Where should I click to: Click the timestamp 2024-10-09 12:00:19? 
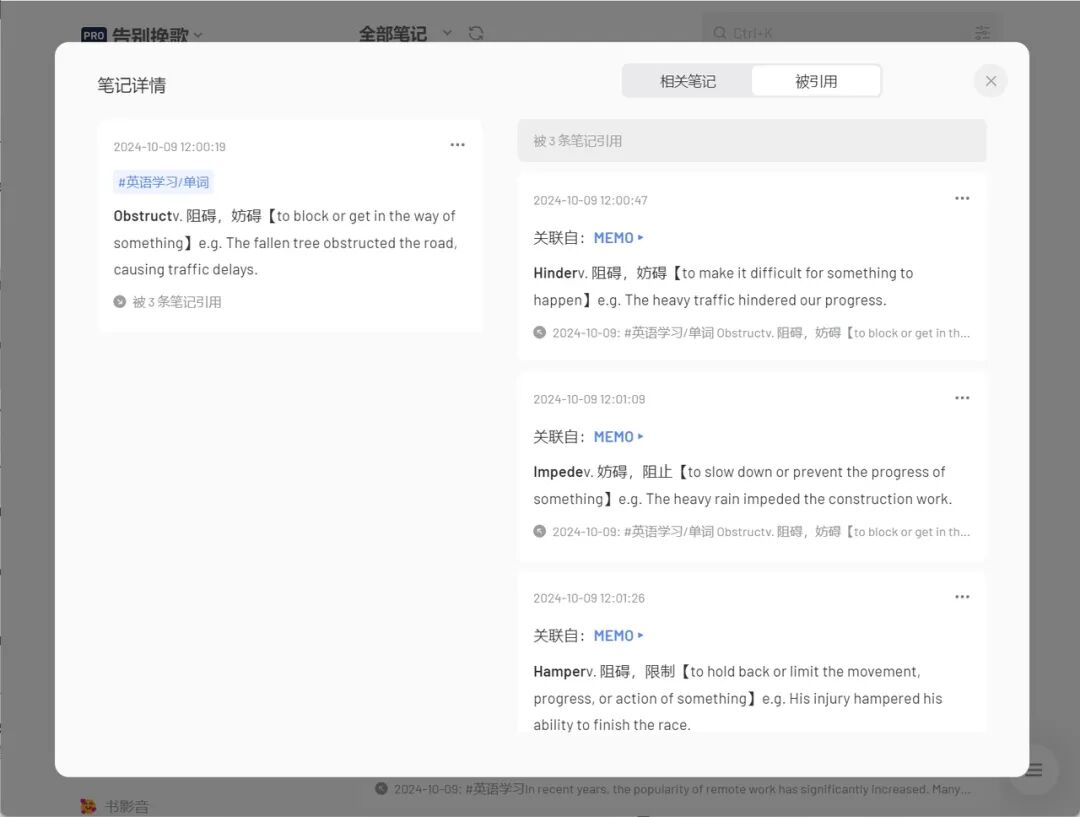[169, 147]
